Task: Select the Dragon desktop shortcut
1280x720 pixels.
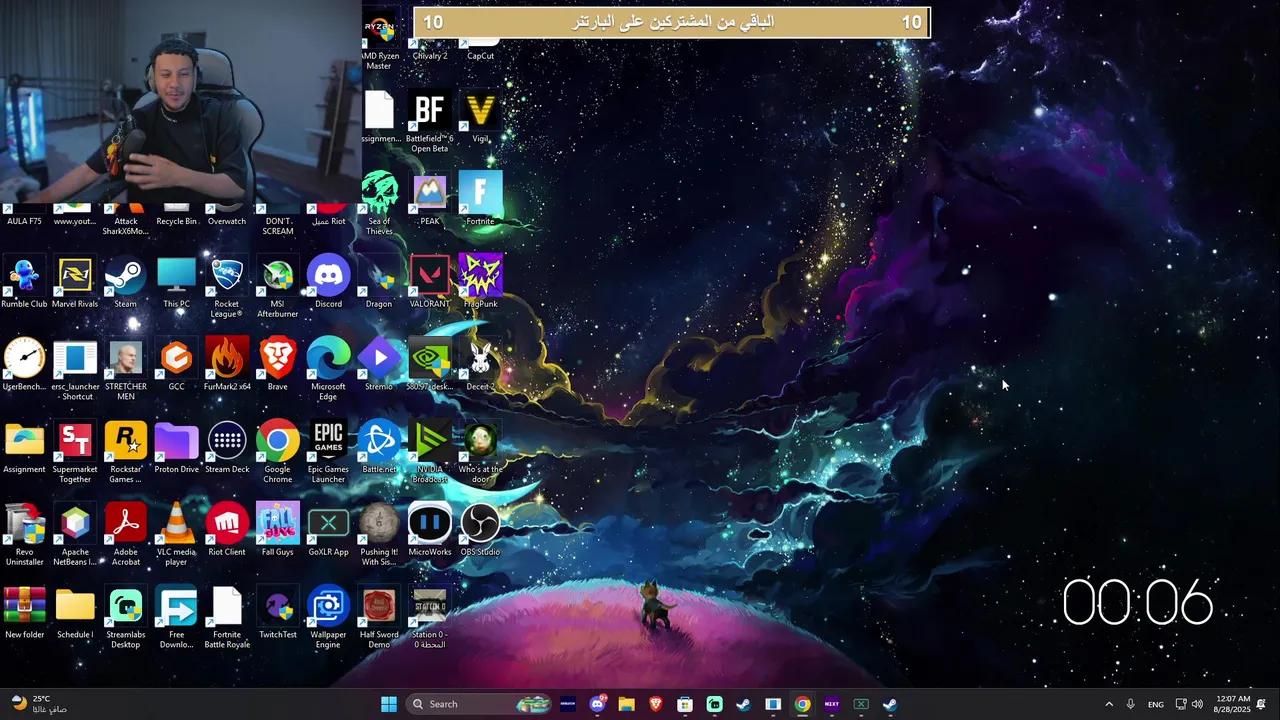Action: [379, 282]
